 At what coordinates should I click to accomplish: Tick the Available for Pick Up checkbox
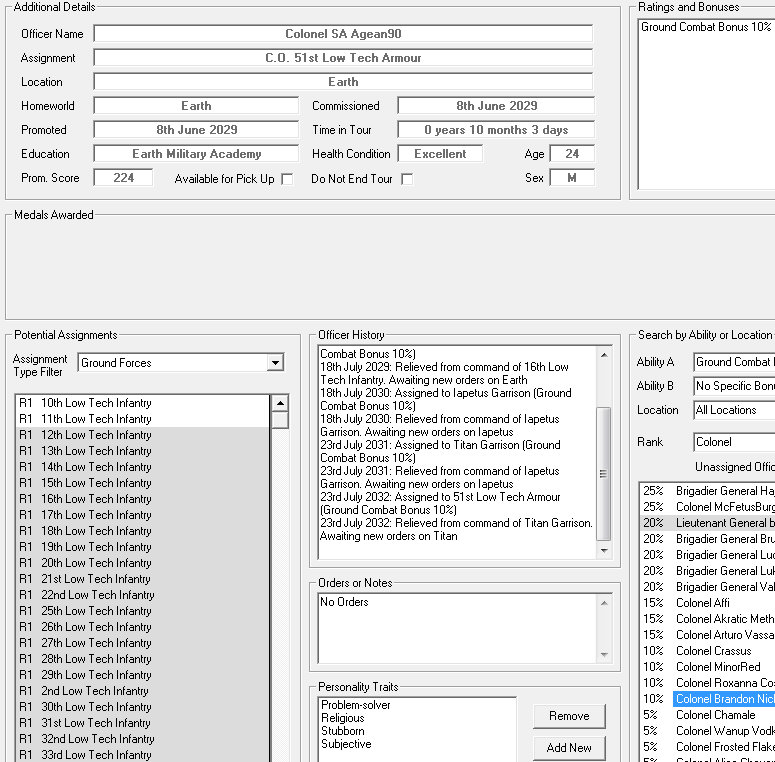coord(287,179)
